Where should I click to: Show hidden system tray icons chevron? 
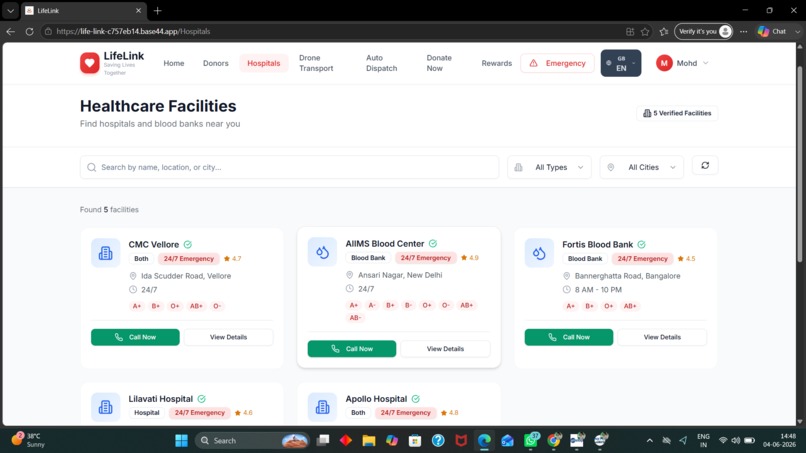(650, 441)
